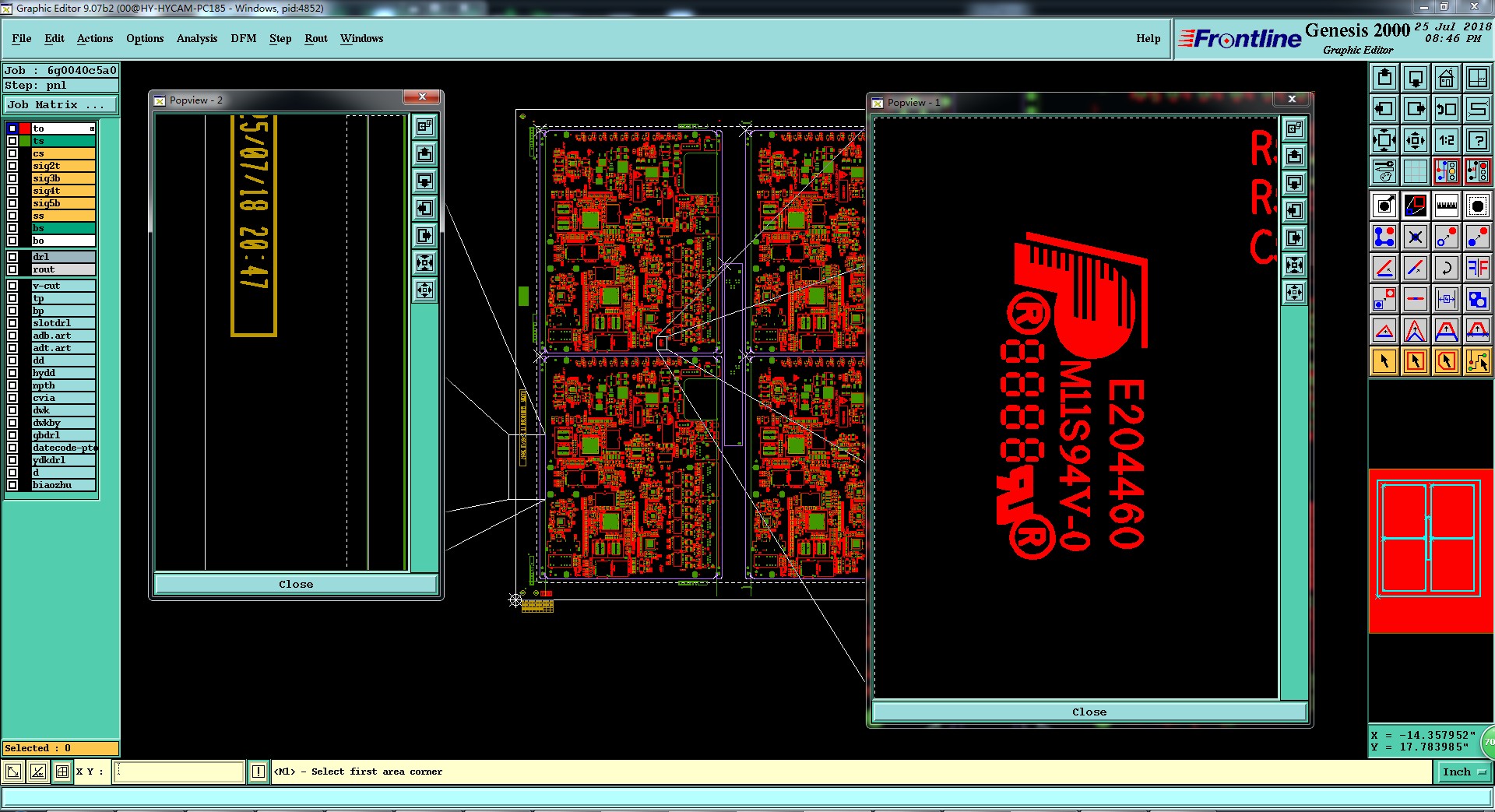Click the snap grid icon beside X Y
Screen dimensions: 1495x812
click(62, 772)
